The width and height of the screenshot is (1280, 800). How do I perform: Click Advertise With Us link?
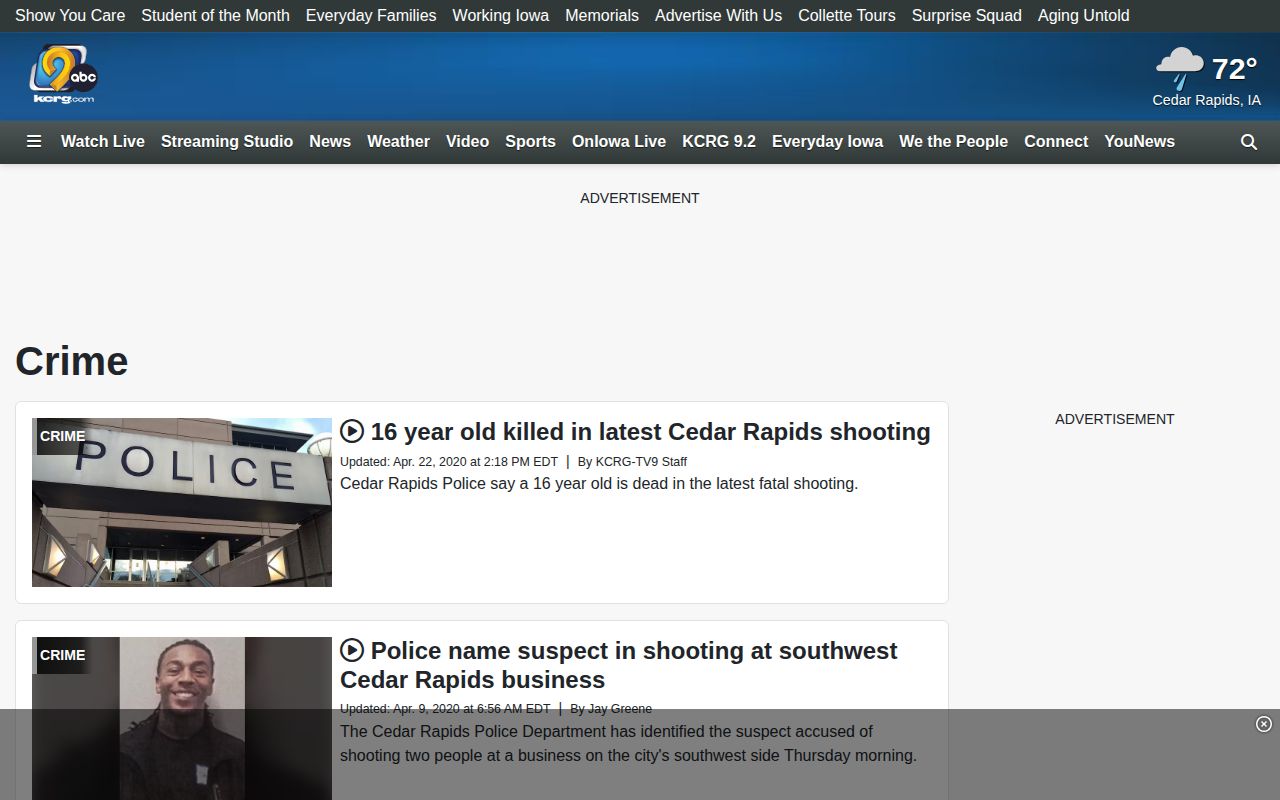click(x=718, y=16)
